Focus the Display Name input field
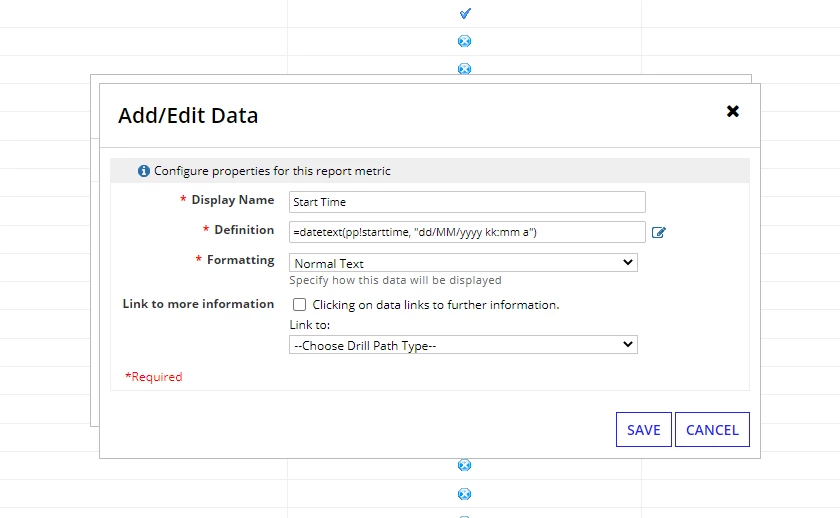Image resolution: width=840 pixels, height=518 pixels. tap(467, 202)
